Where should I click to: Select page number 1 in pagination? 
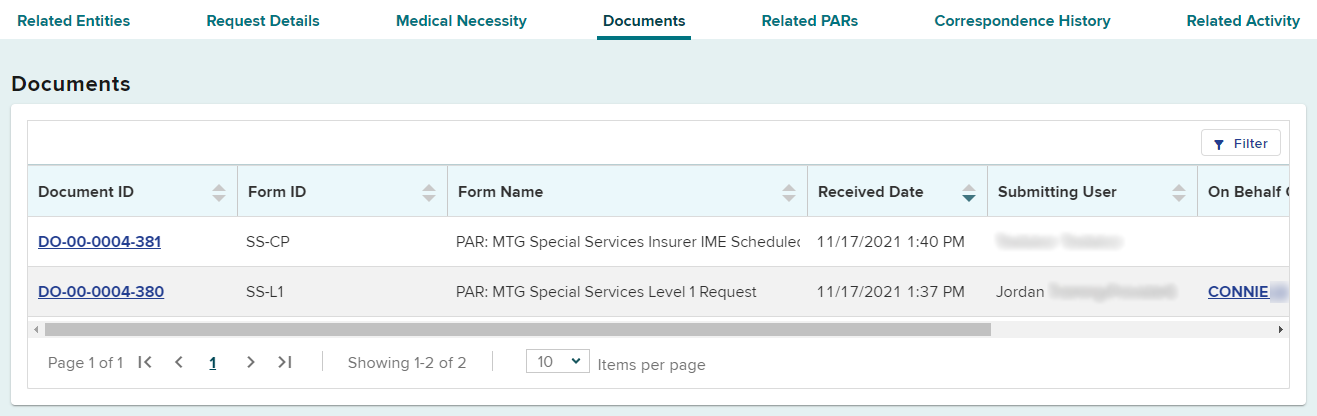click(x=213, y=363)
